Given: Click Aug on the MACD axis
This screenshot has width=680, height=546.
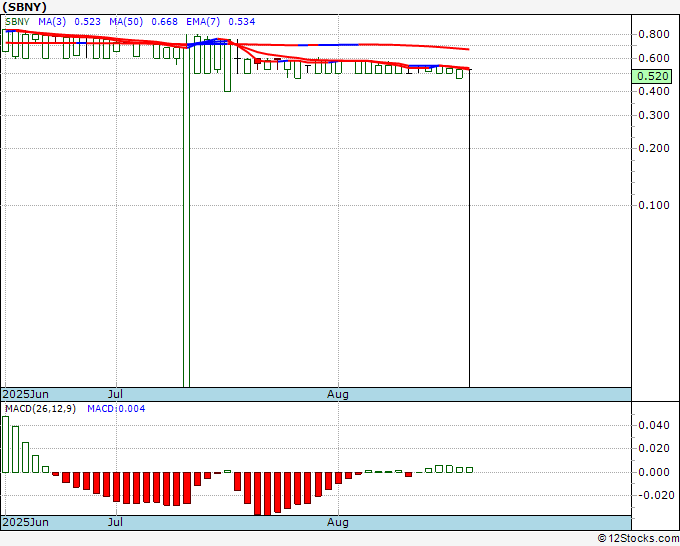Looking at the screenshot, I should click(338, 522).
